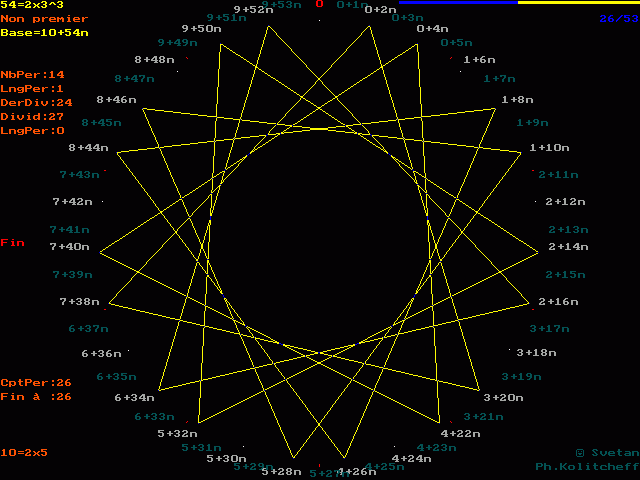Click the red O marker at top
Viewport: 640px width, 480px height.
click(x=320, y=4)
